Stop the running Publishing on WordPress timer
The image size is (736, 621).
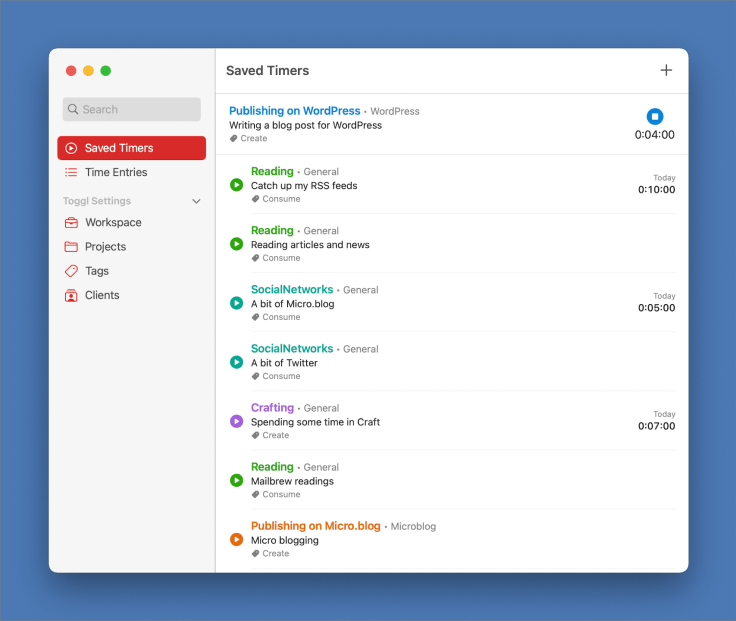pyautogui.click(x=655, y=116)
